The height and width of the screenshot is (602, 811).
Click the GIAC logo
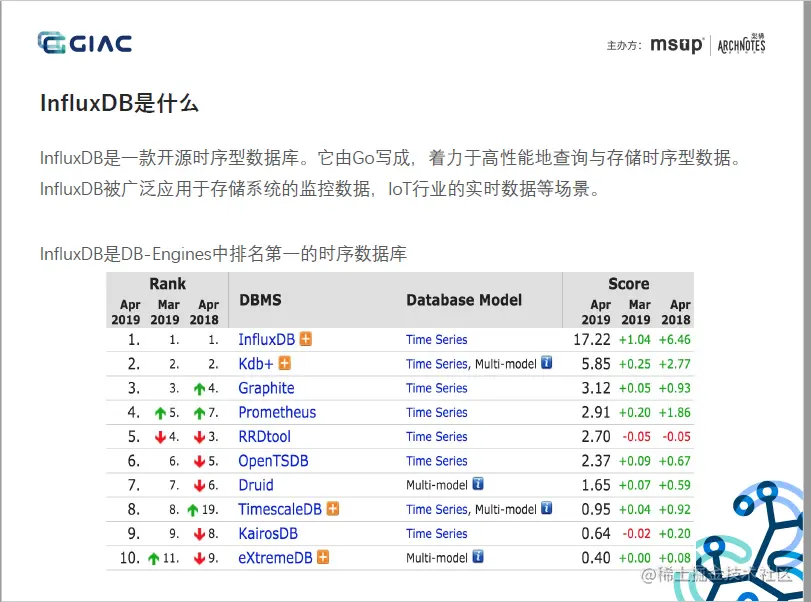(85, 43)
